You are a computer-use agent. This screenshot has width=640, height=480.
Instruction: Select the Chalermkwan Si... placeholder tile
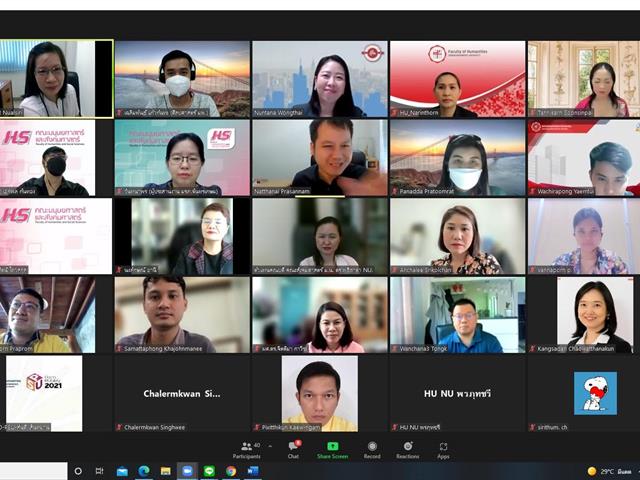pos(182,394)
